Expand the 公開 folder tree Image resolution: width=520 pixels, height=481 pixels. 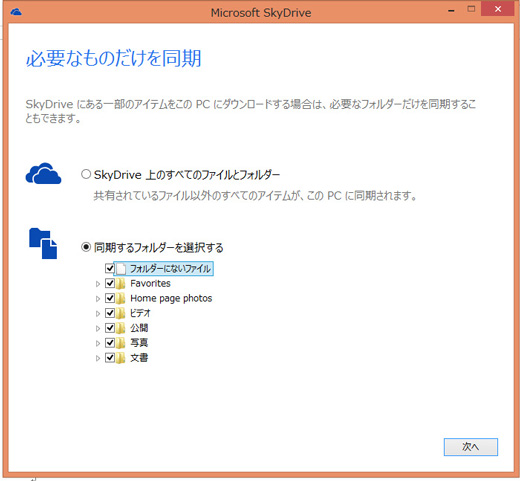tap(98, 329)
